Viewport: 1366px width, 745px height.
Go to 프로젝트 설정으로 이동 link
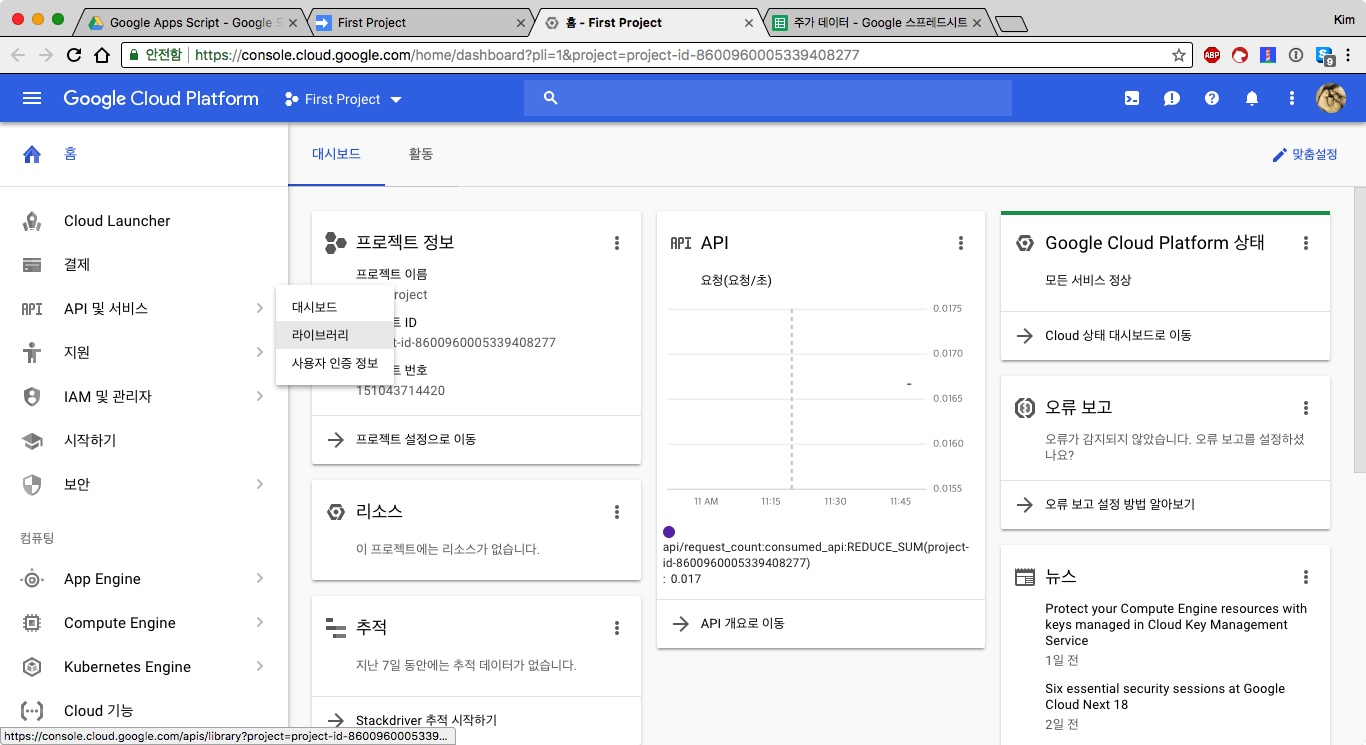[x=415, y=439]
